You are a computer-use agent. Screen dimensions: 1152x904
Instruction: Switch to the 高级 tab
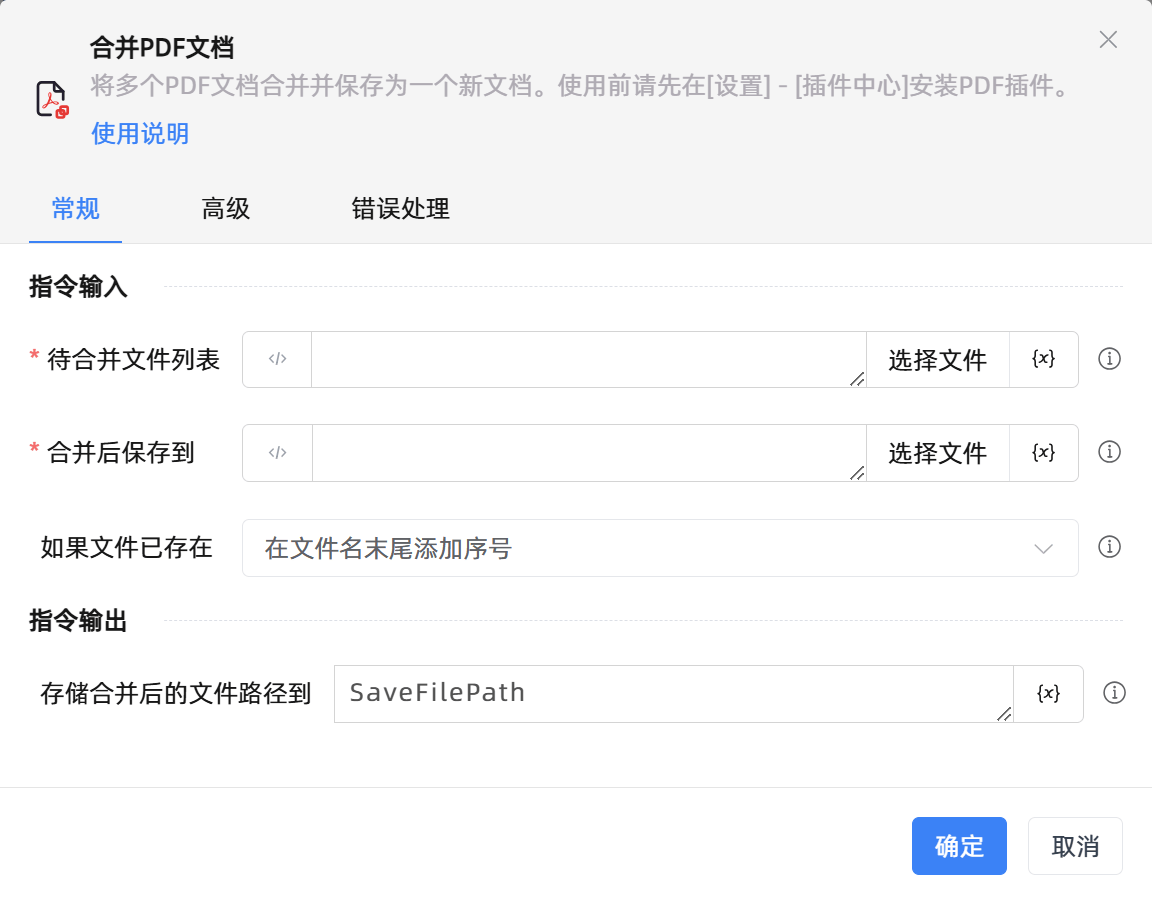coord(226,209)
